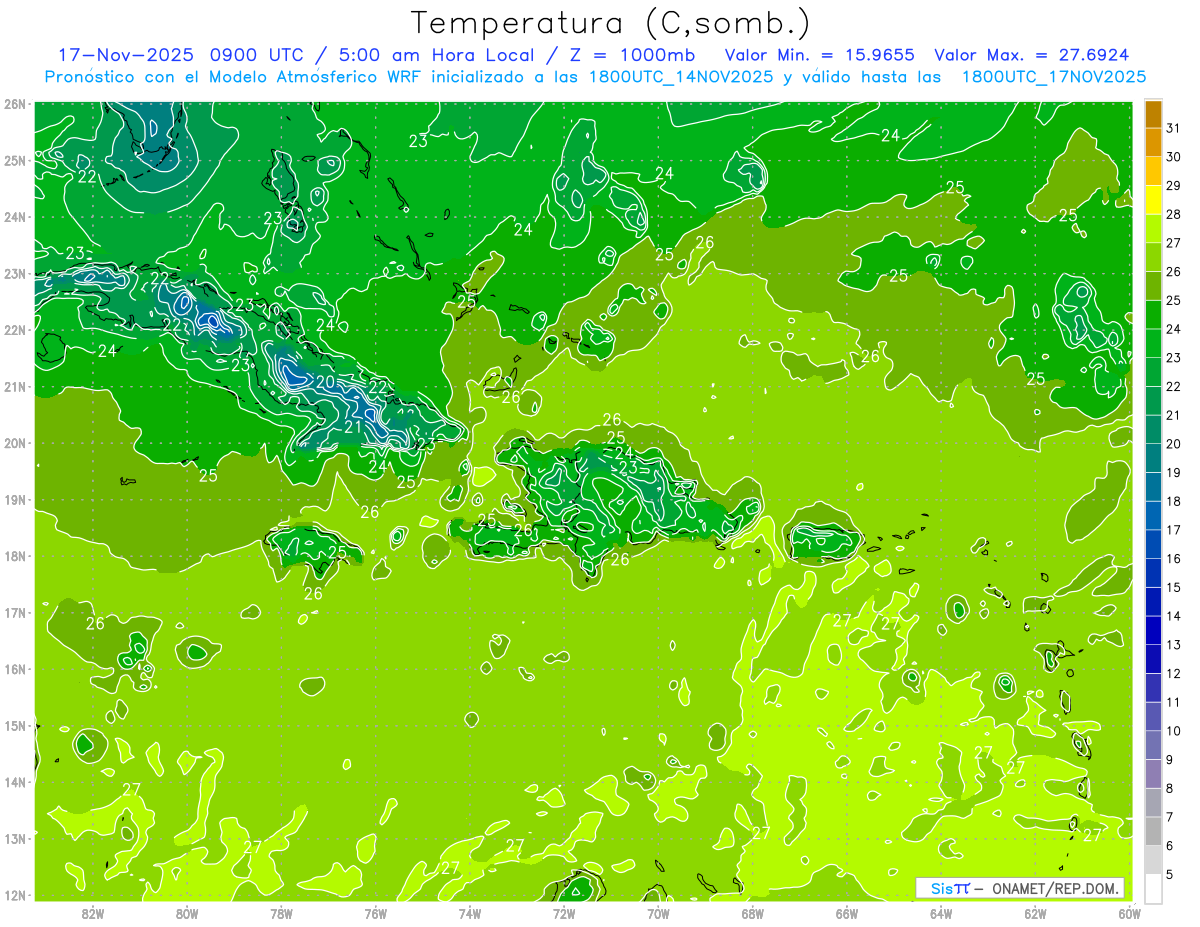Click the 12 value on color scale
Image resolution: width=1200 pixels, height=927 pixels.
[x=1173, y=673]
